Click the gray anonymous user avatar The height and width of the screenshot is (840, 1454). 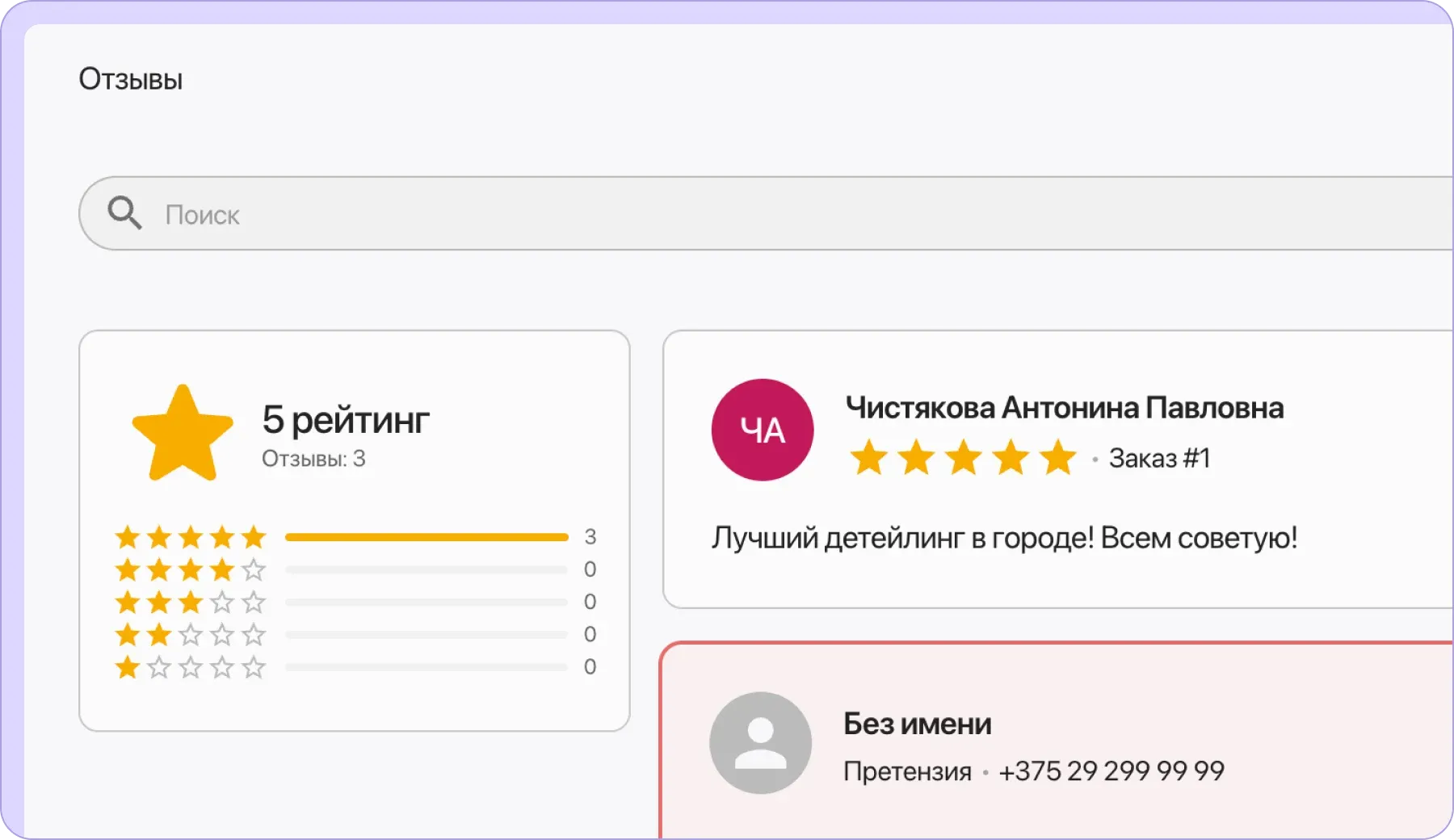click(761, 743)
